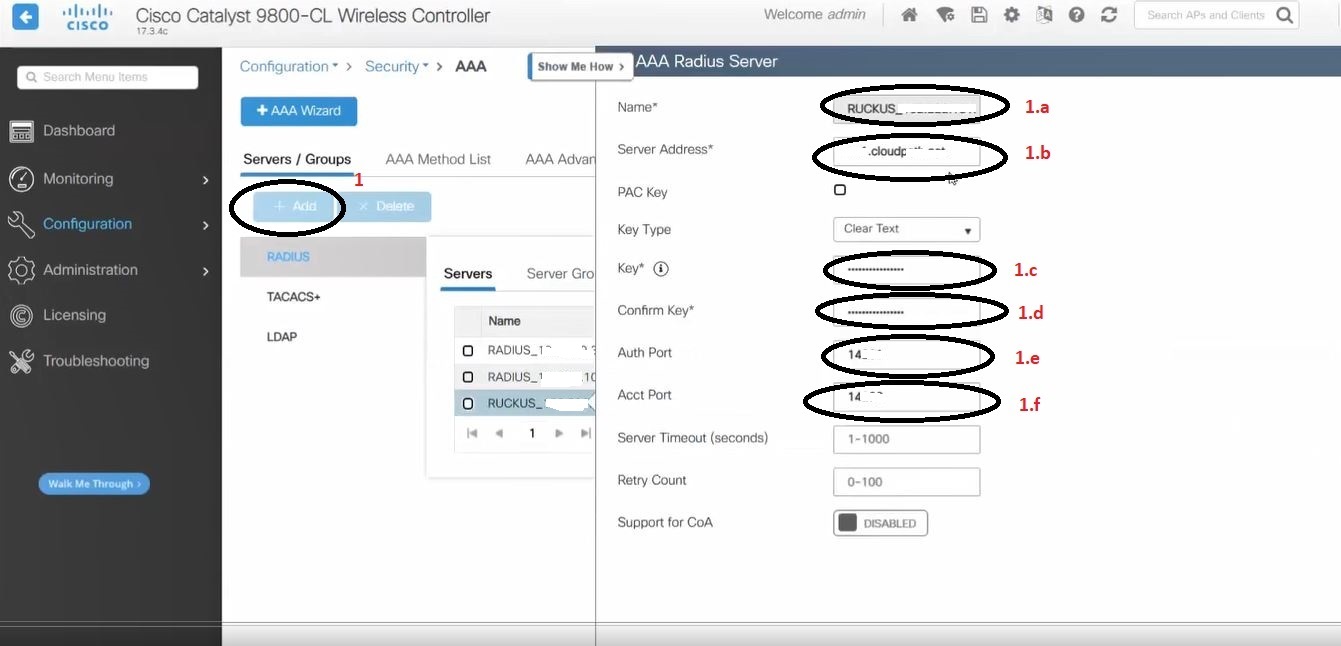This screenshot has height=646, width=1341.
Task: Click the Monitoring gauge icon in sidebar
Action: (x=22, y=179)
